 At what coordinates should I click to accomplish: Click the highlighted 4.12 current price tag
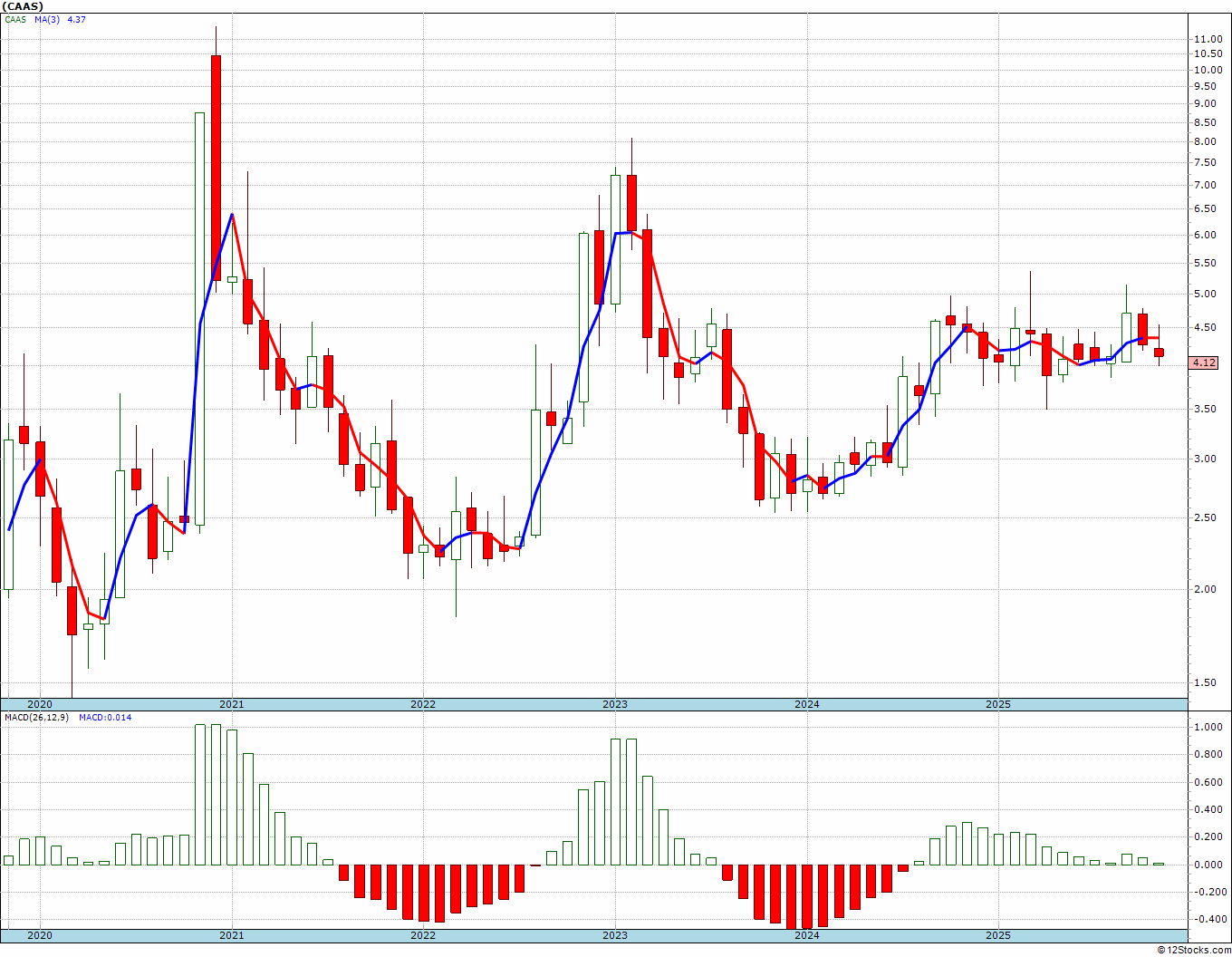[x=1204, y=362]
